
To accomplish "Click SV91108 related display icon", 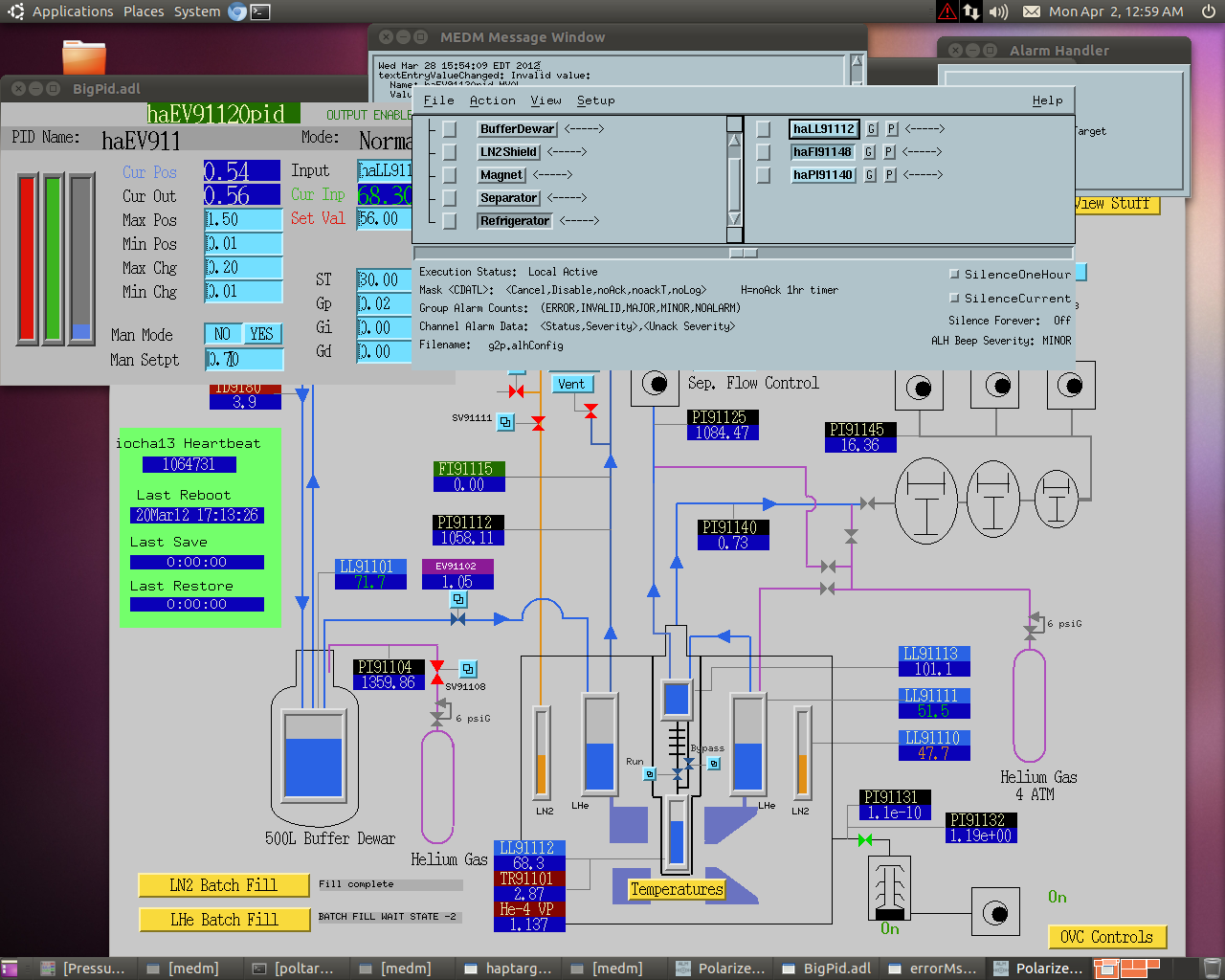I will coord(467,669).
